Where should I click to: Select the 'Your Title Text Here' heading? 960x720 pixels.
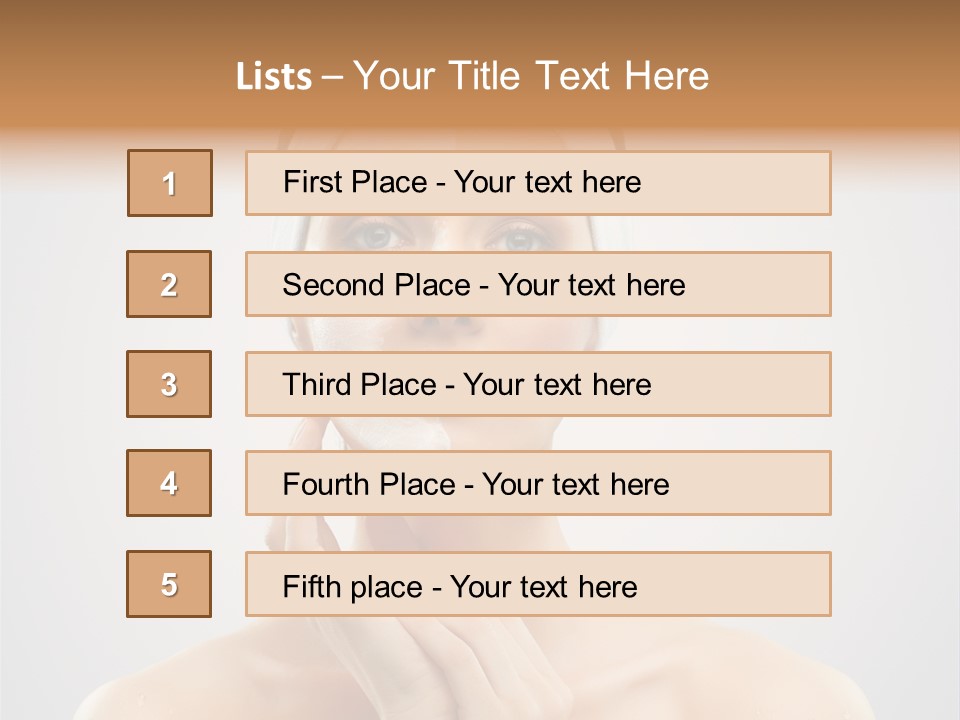point(531,76)
